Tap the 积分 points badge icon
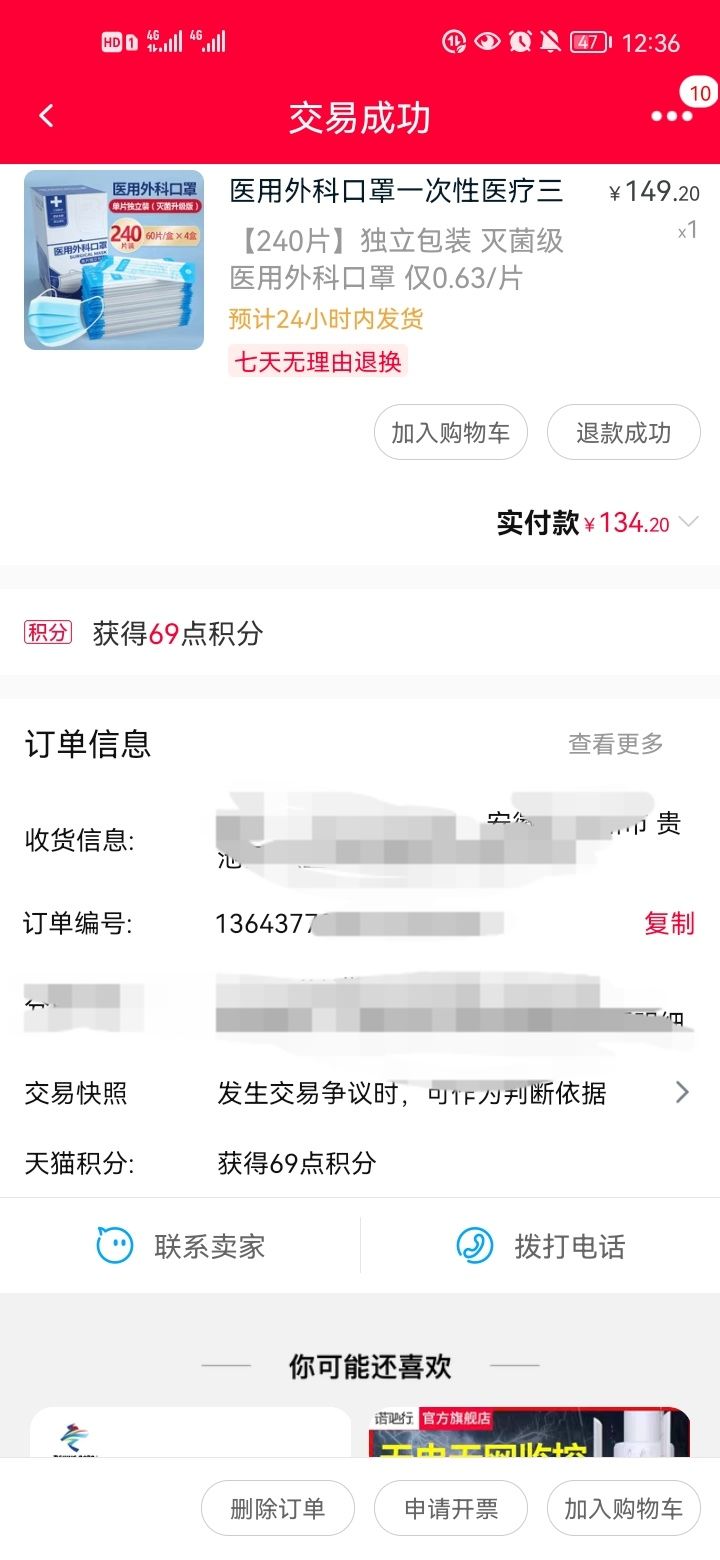 [x=48, y=632]
